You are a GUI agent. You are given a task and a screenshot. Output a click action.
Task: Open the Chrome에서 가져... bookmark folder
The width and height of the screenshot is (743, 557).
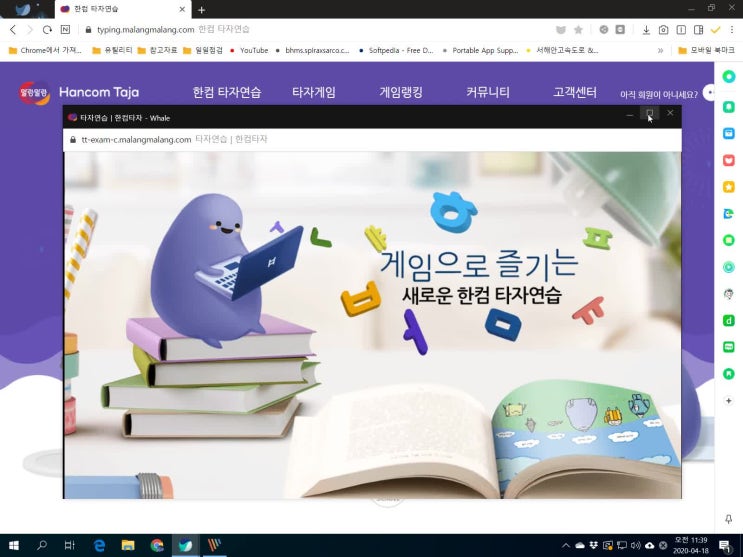tap(45, 50)
